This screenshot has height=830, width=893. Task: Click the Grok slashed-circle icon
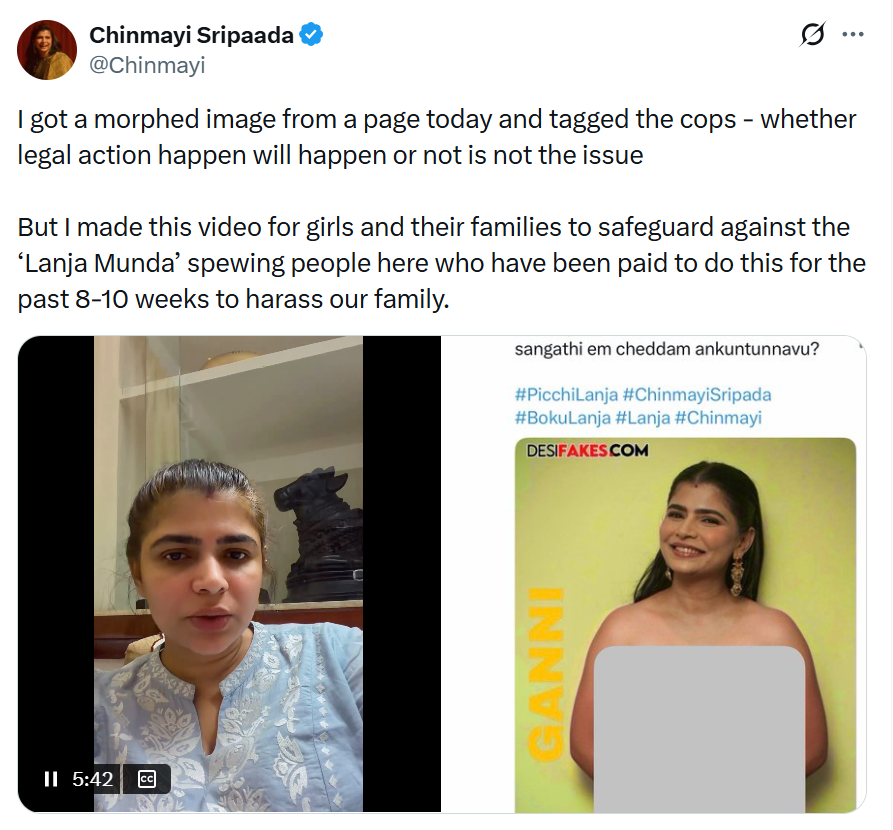(813, 36)
